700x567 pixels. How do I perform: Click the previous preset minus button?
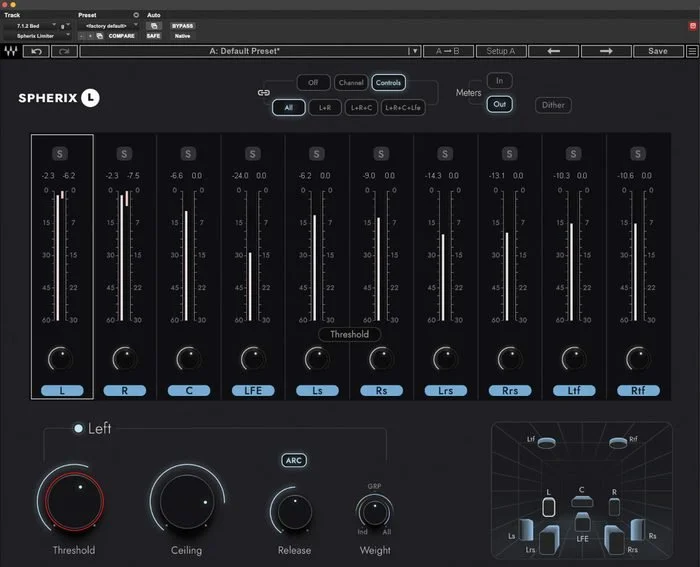coord(82,36)
